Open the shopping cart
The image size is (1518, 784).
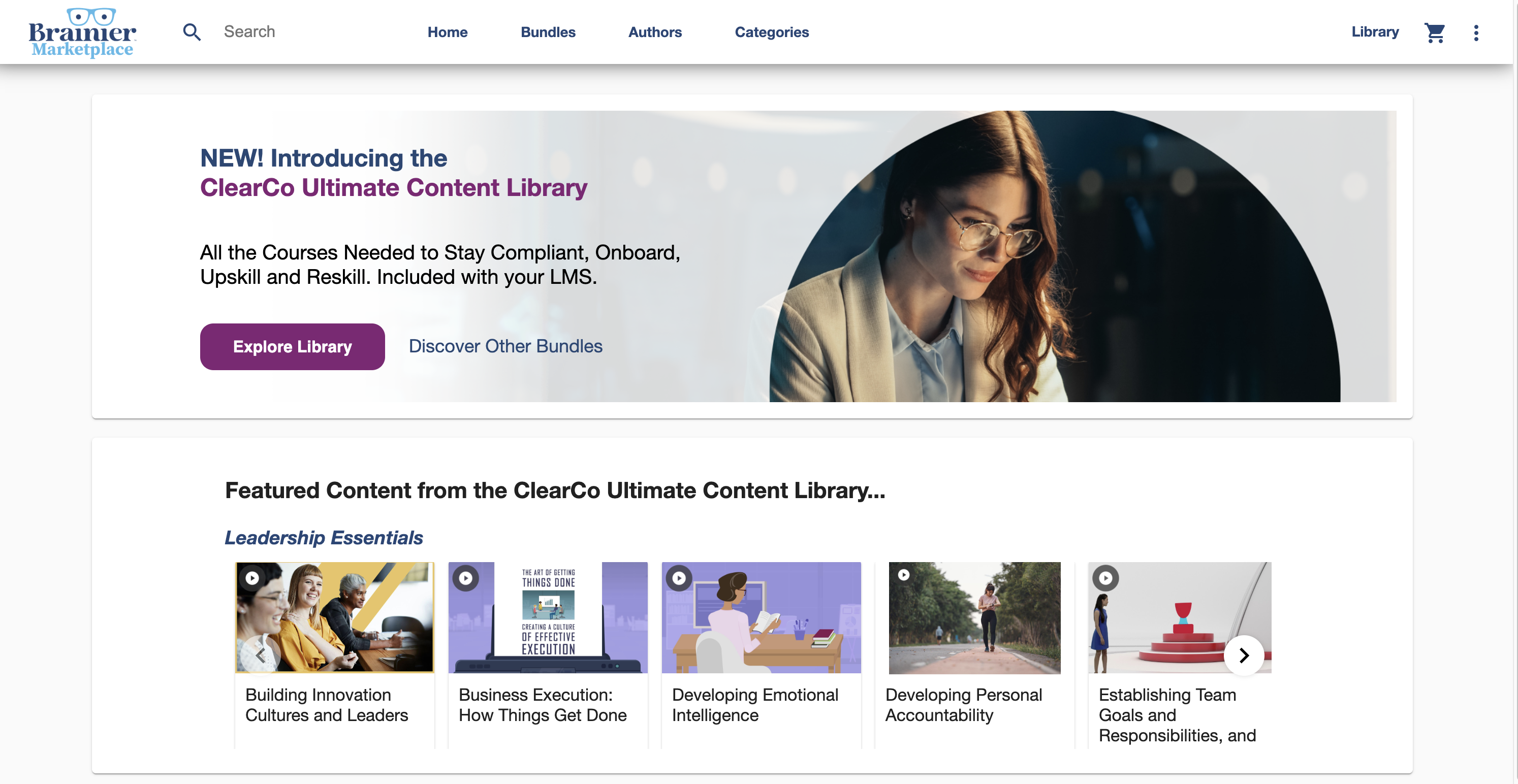[x=1434, y=32]
